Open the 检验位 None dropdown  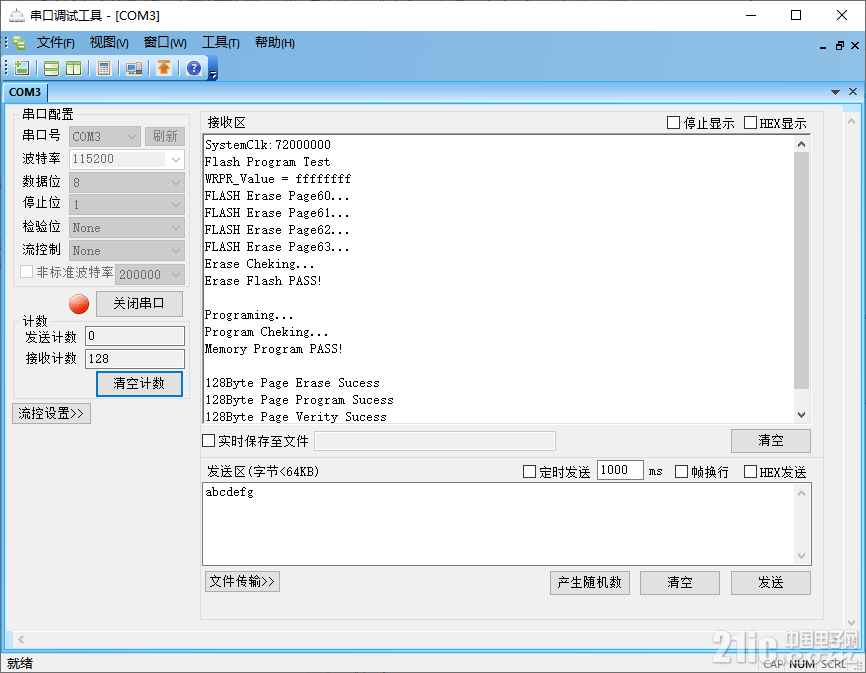pos(126,227)
